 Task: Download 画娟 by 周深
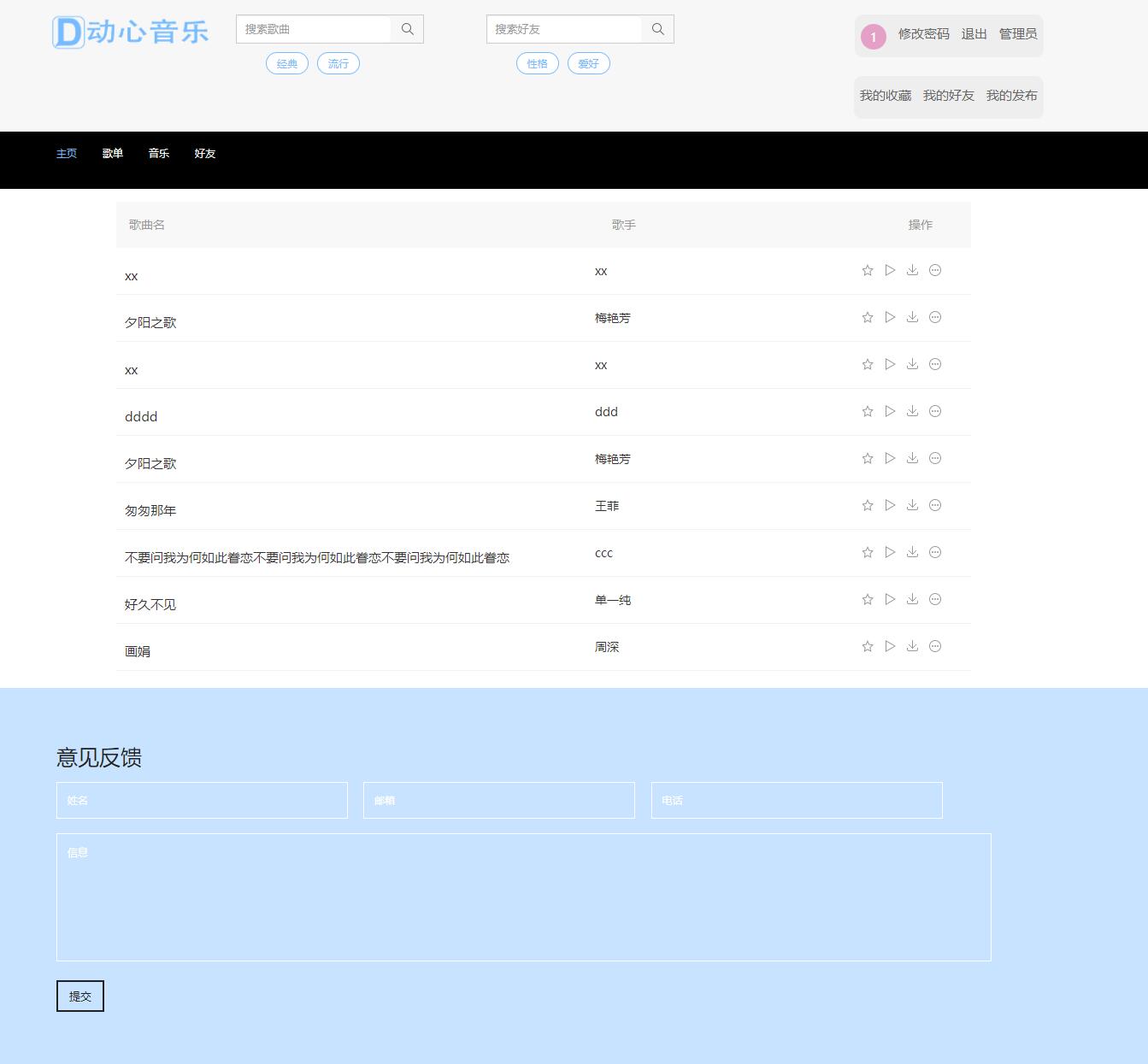912,646
